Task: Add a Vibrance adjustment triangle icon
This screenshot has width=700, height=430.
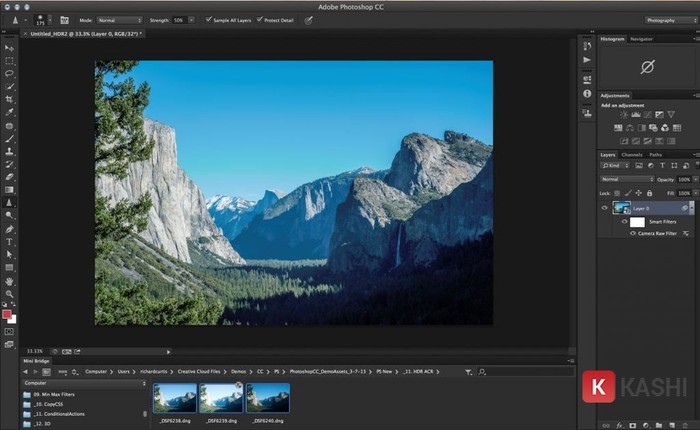Action: click(671, 115)
